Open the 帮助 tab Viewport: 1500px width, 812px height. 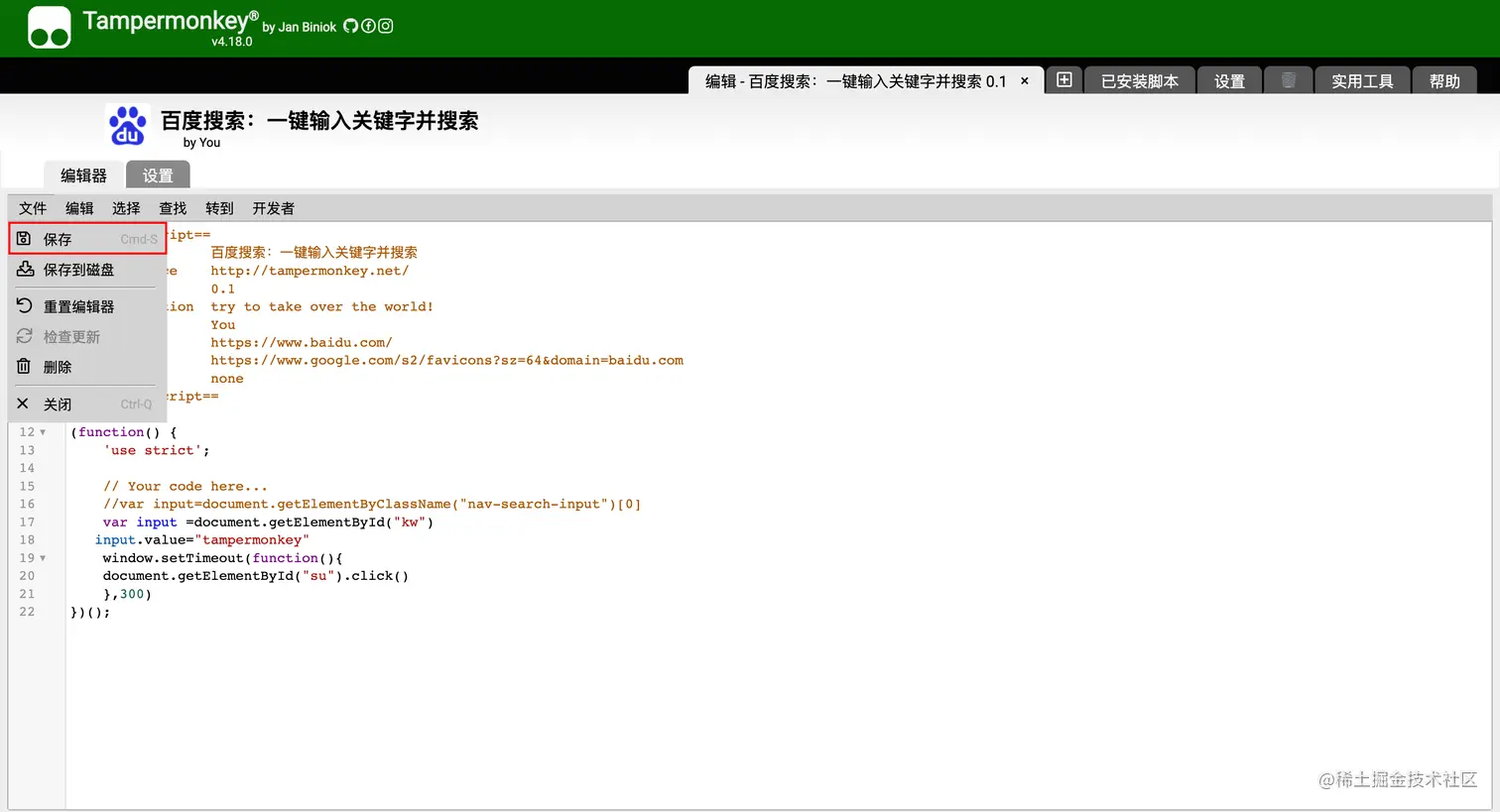(x=1444, y=80)
